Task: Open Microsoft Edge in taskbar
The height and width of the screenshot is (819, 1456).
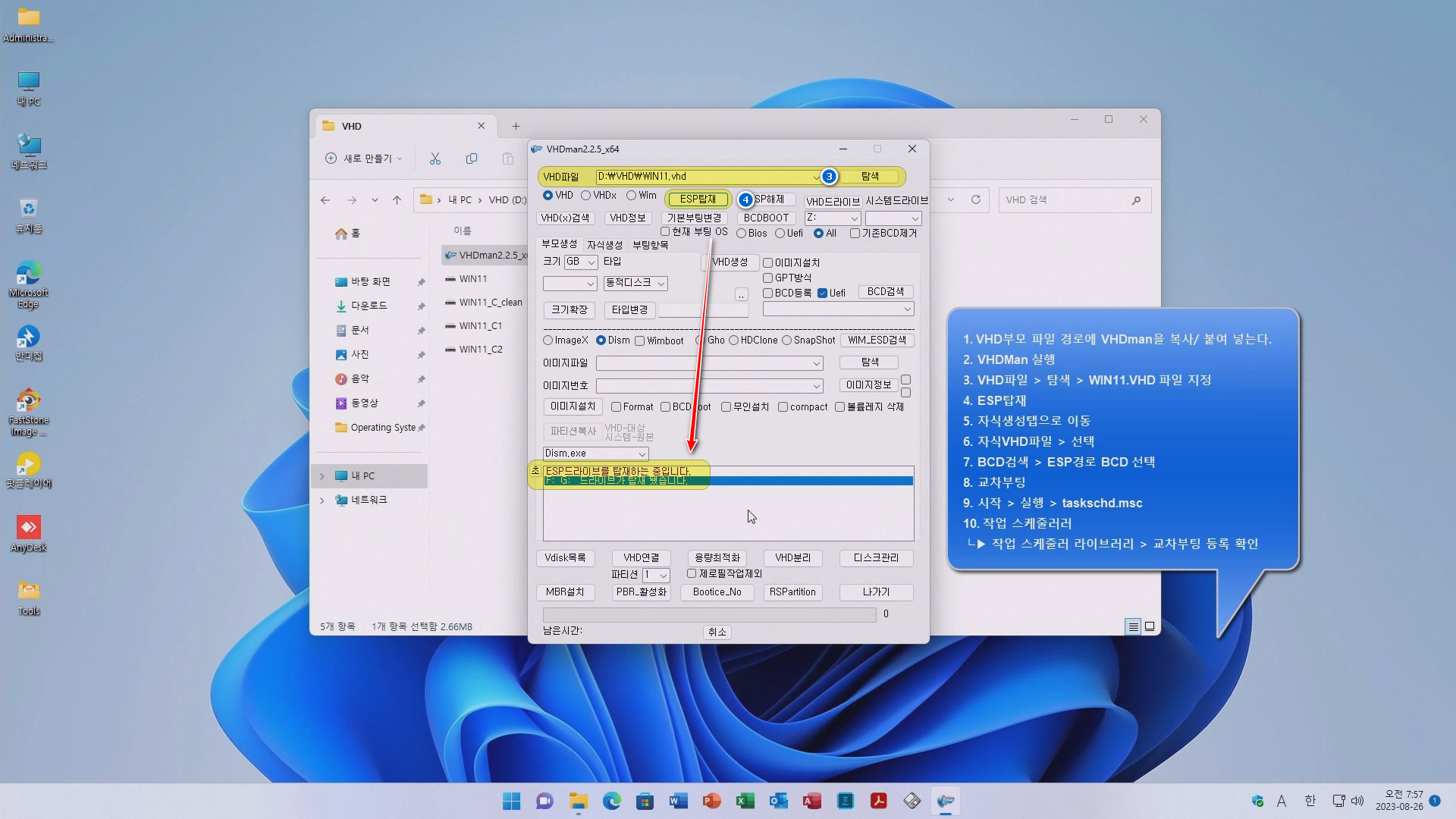Action: (611, 801)
